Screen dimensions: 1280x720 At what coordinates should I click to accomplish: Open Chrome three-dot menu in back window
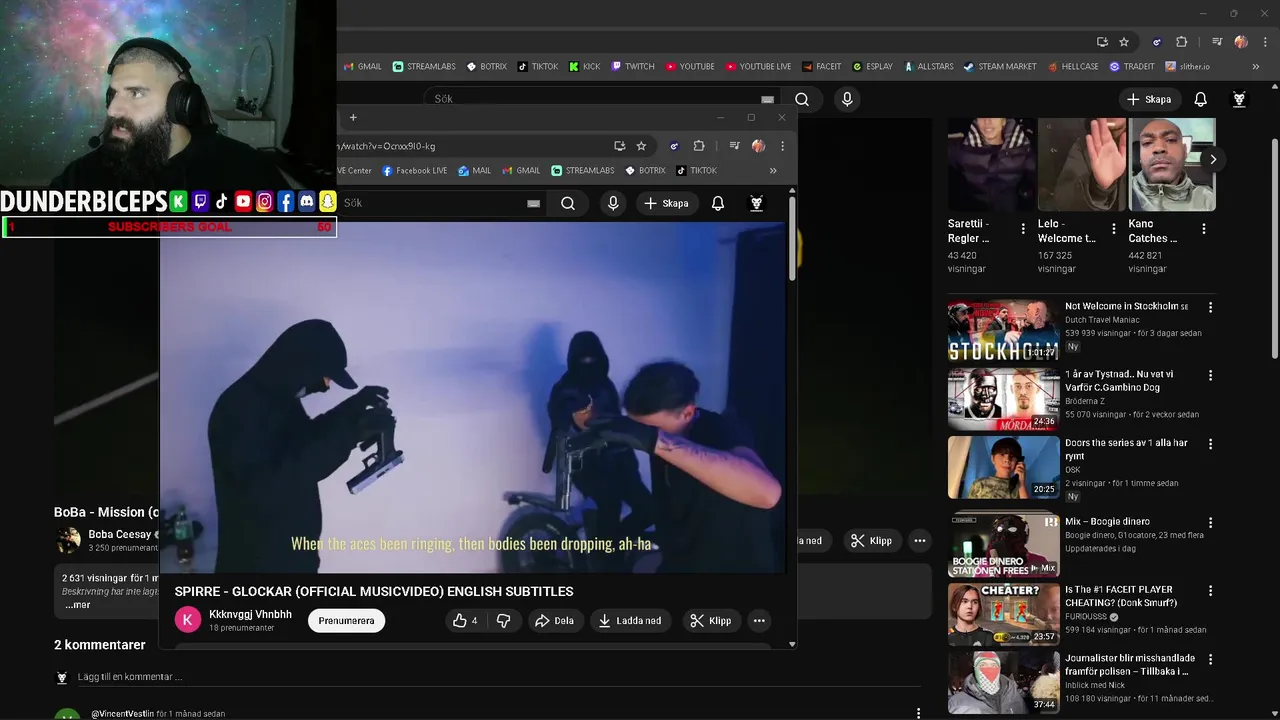1265,42
